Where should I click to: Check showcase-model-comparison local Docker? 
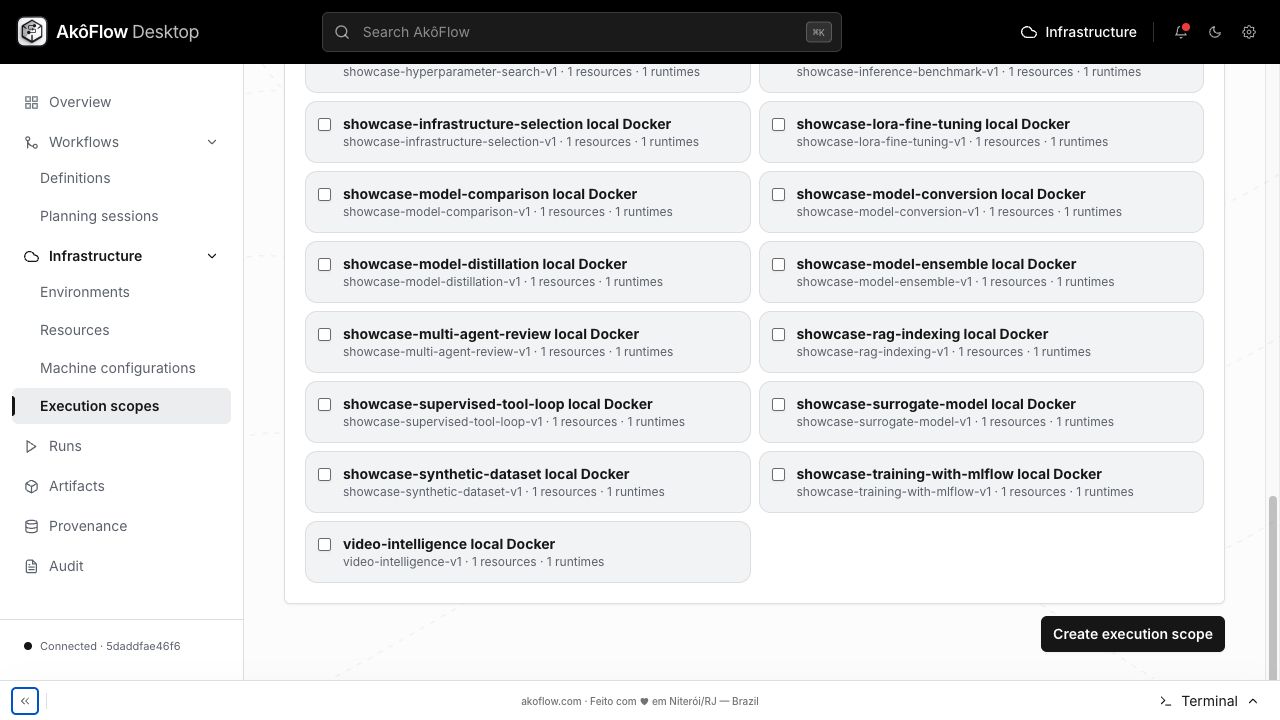324,194
